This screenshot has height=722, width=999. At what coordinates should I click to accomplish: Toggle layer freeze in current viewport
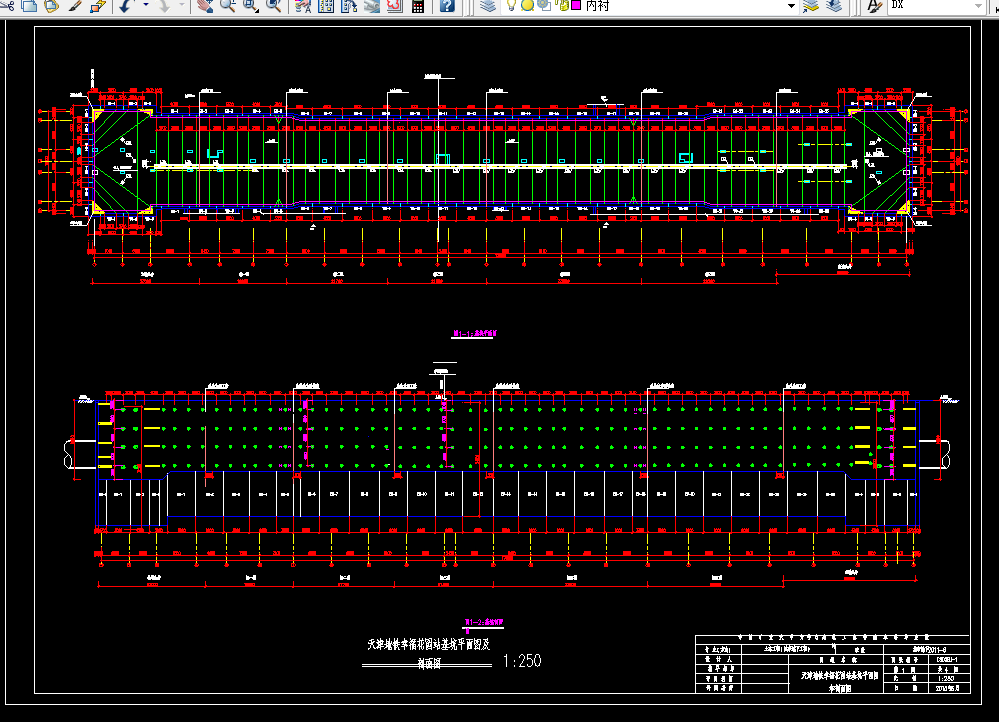pos(544,6)
